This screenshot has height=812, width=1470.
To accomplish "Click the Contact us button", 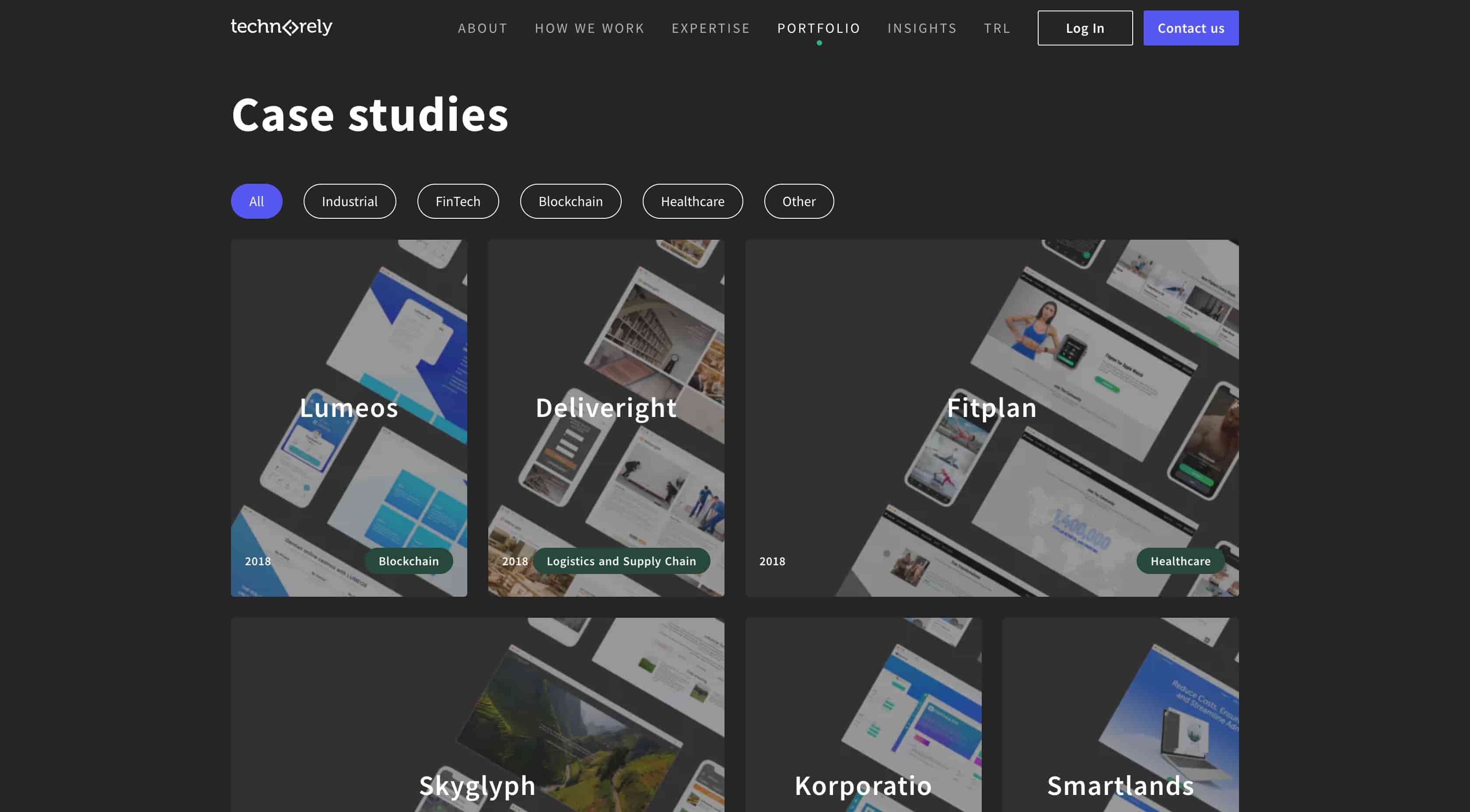I will click(1190, 28).
